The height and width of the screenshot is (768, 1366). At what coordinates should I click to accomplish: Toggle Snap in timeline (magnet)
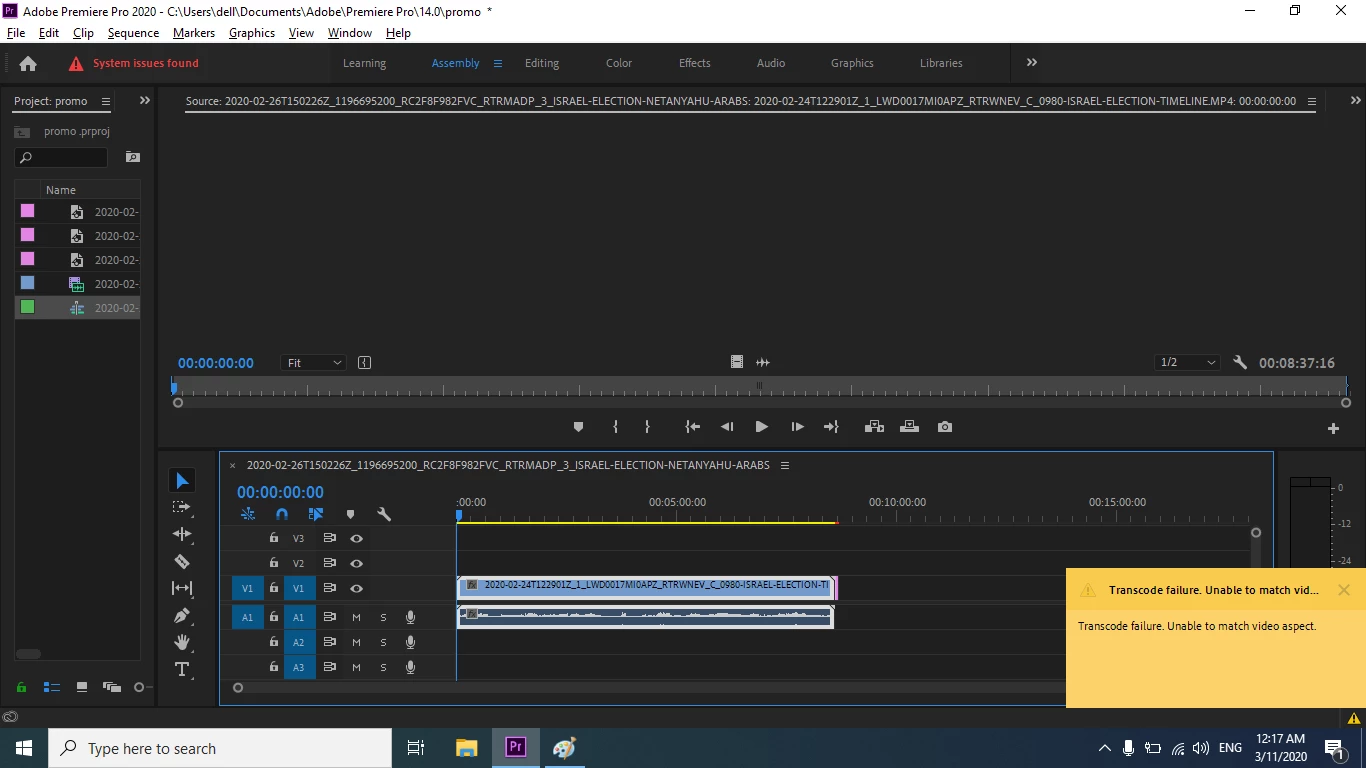pos(282,514)
